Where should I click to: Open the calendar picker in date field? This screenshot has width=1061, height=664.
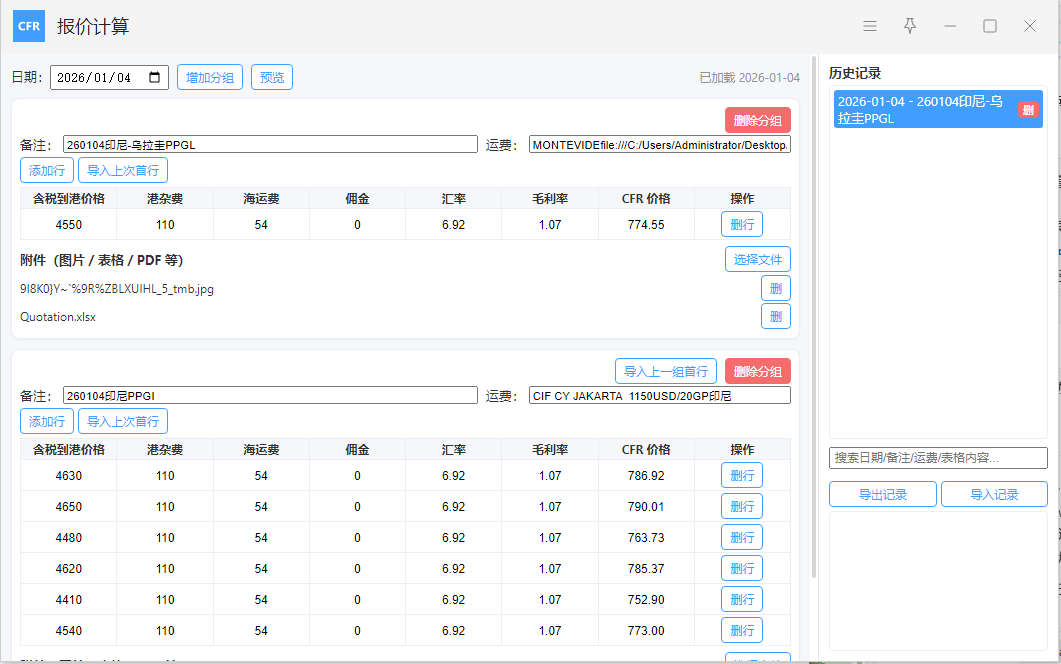(x=156, y=77)
